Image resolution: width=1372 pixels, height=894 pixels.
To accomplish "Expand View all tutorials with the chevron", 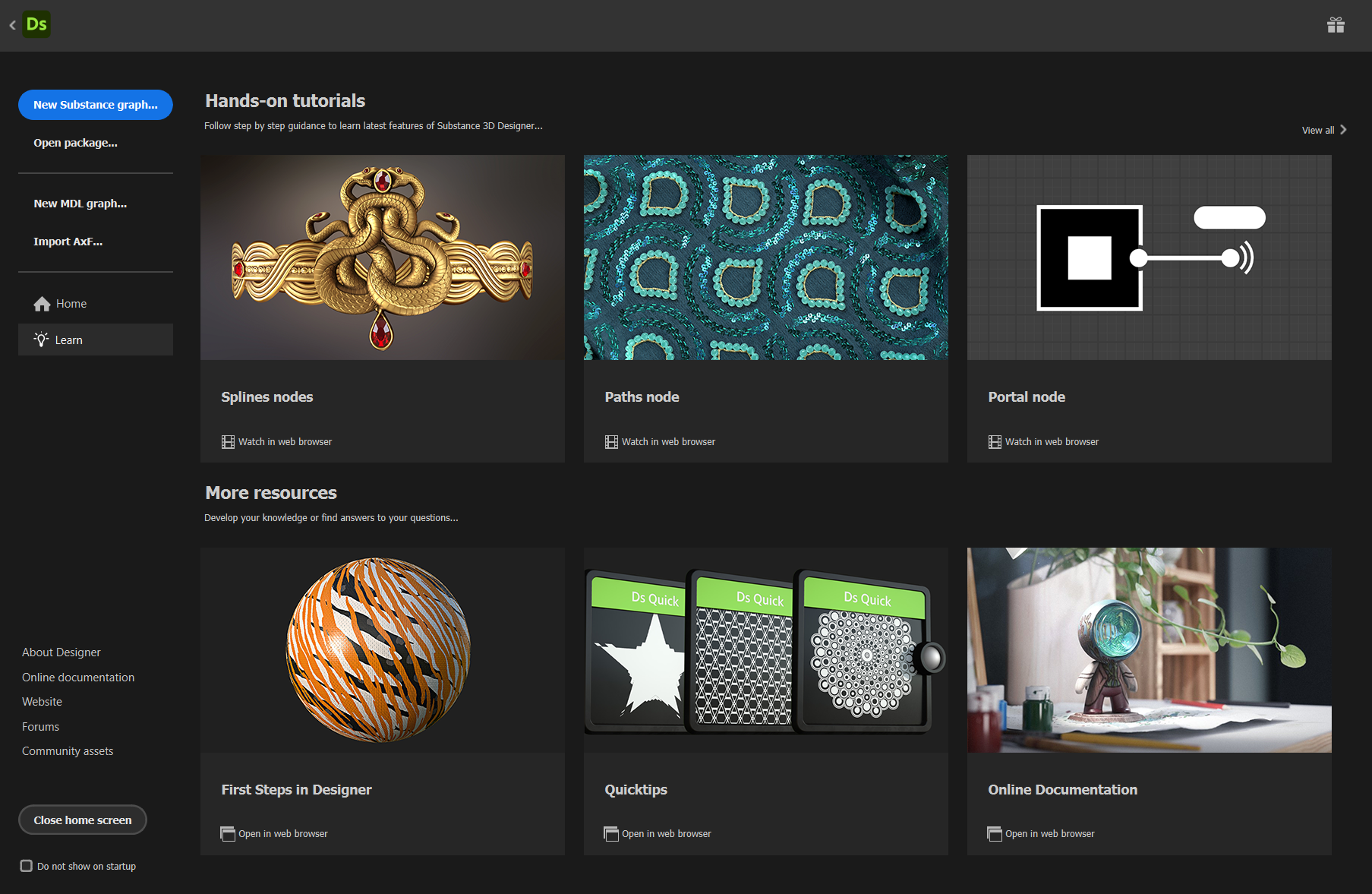I will click(x=1342, y=129).
